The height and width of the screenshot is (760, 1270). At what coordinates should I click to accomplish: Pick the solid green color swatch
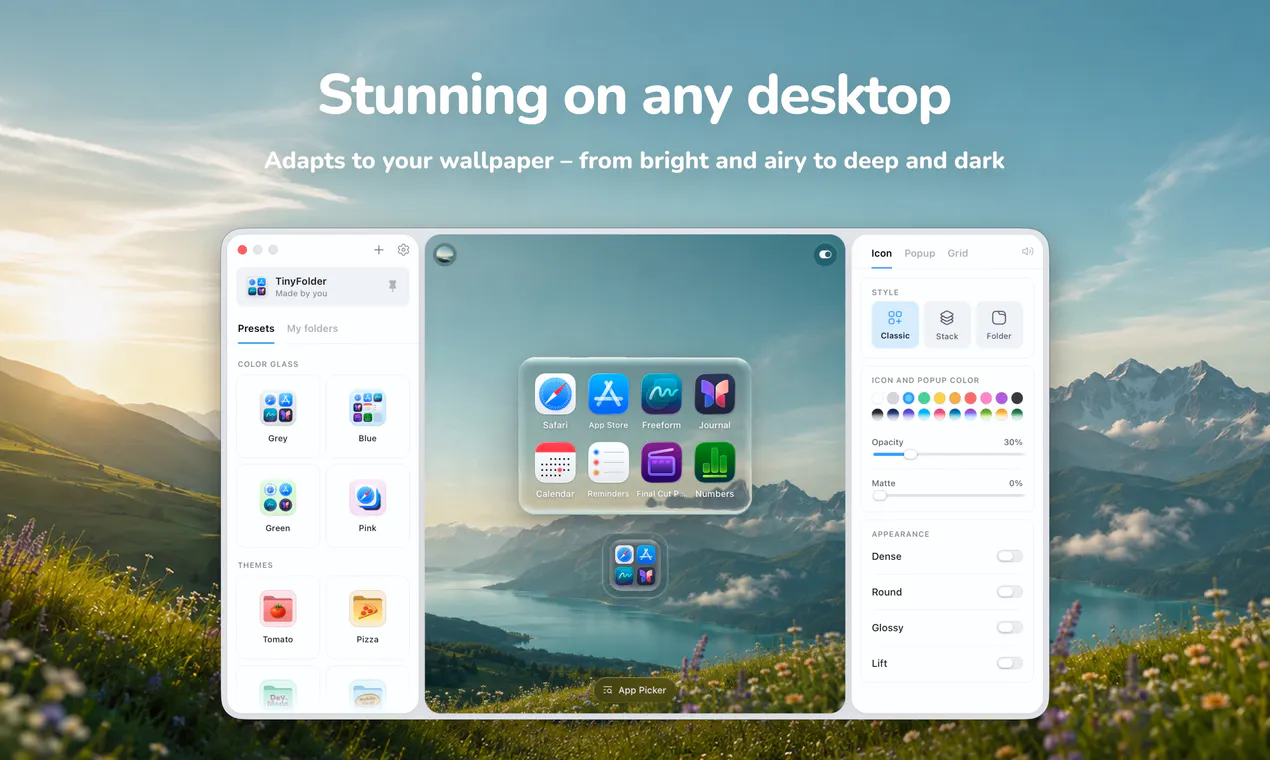(x=924, y=398)
